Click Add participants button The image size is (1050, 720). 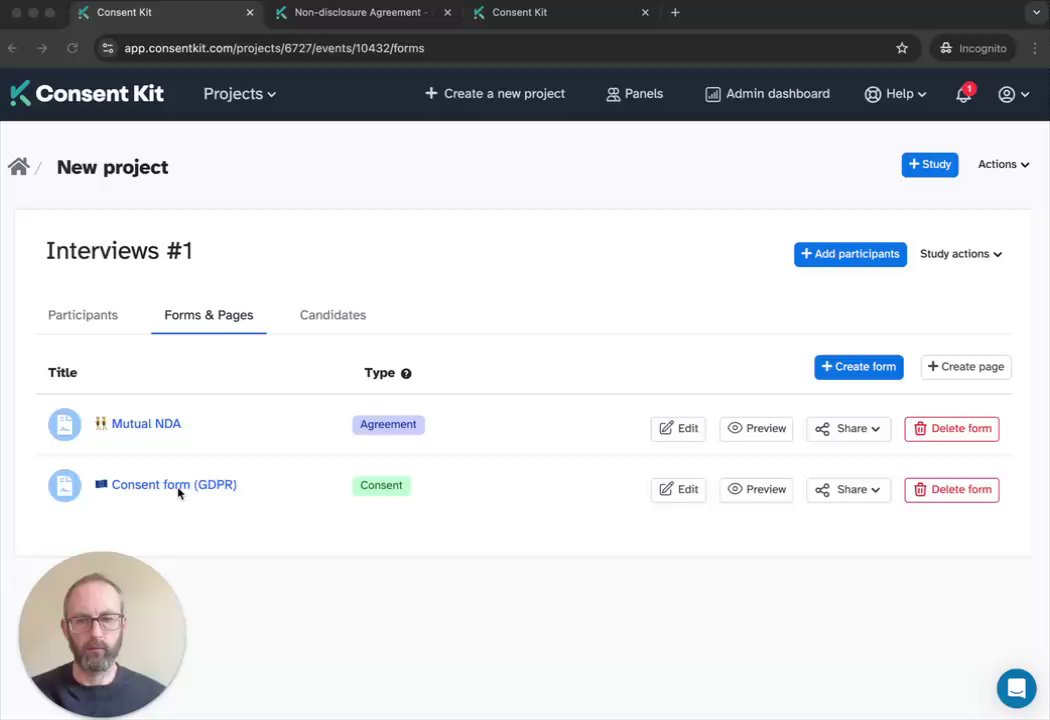coord(850,255)
